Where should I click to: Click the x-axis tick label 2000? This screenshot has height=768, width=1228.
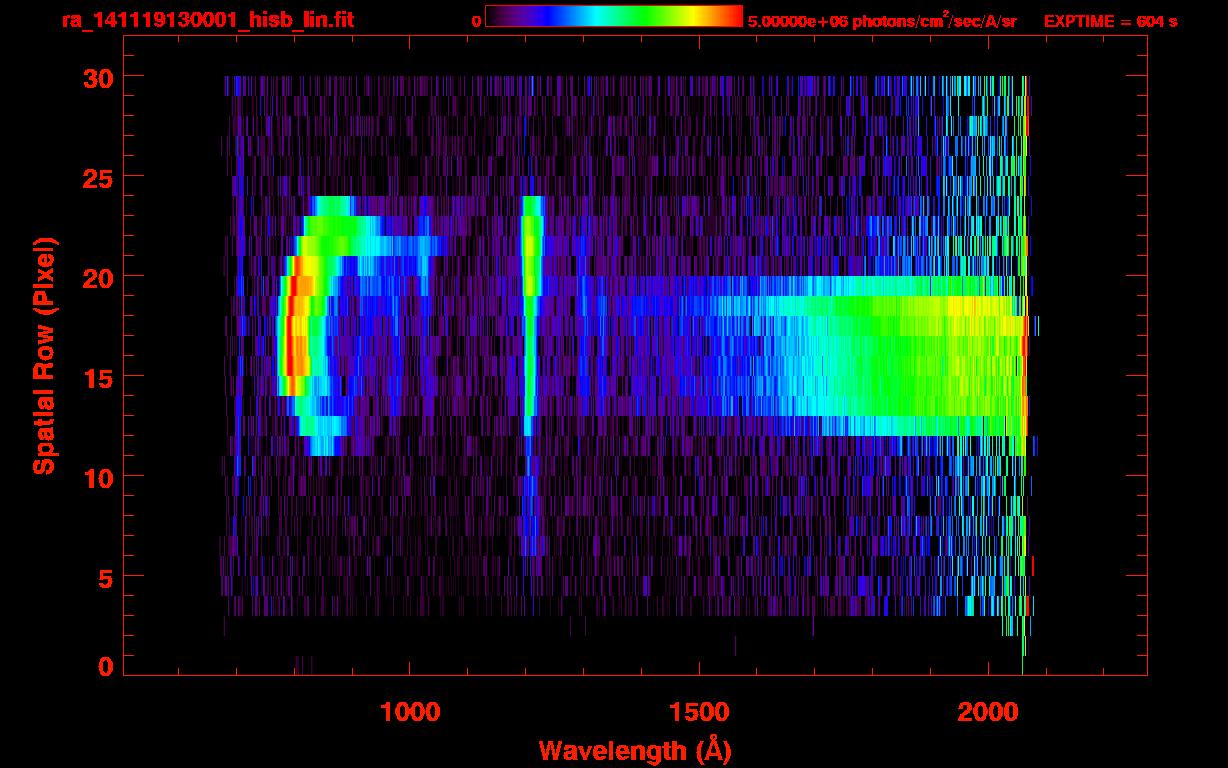(987, 711)
